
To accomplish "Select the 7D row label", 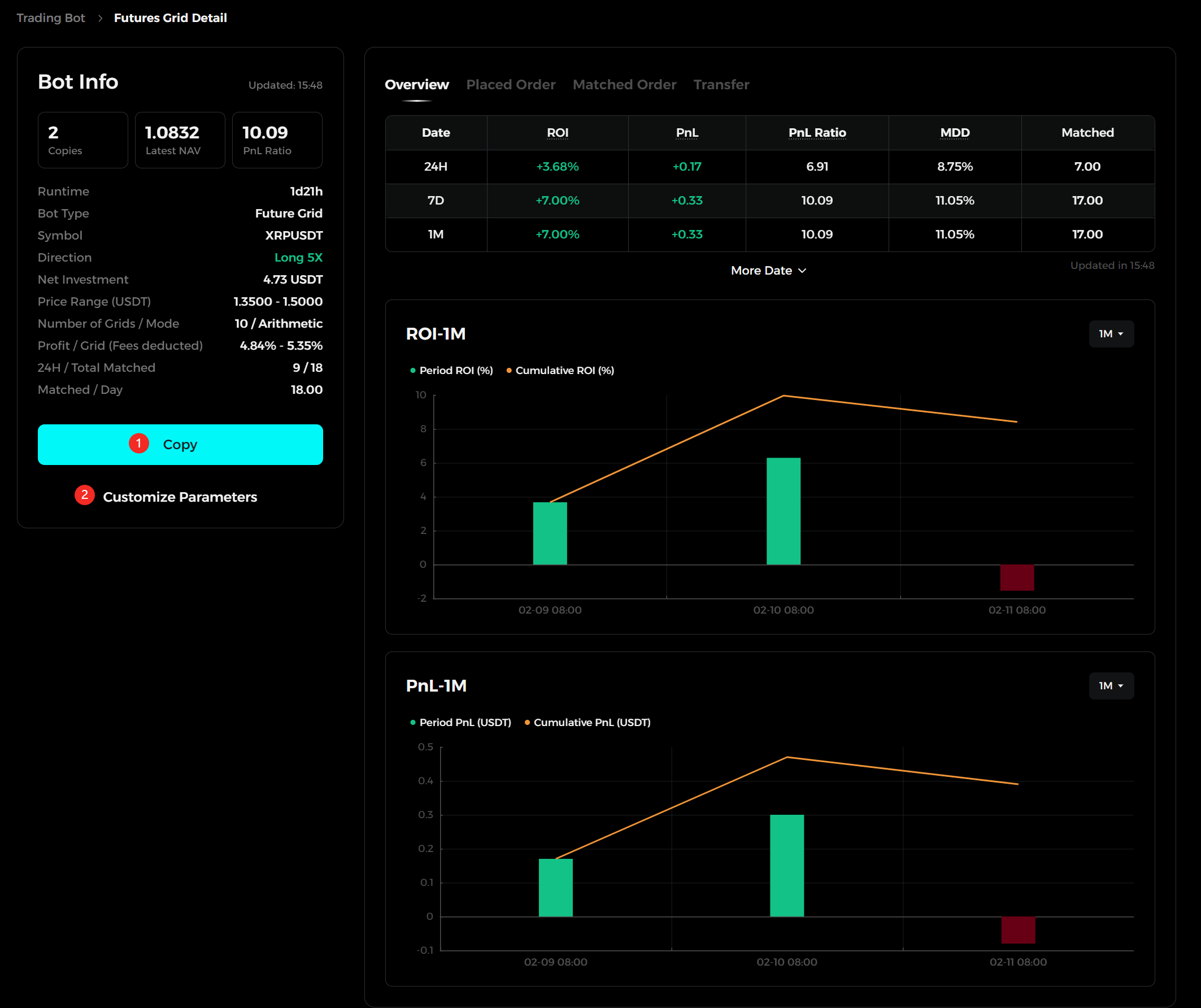I will pos(436,200).
